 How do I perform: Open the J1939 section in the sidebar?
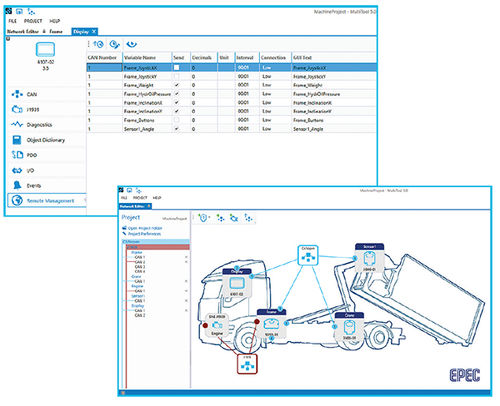tap(46, 109)
